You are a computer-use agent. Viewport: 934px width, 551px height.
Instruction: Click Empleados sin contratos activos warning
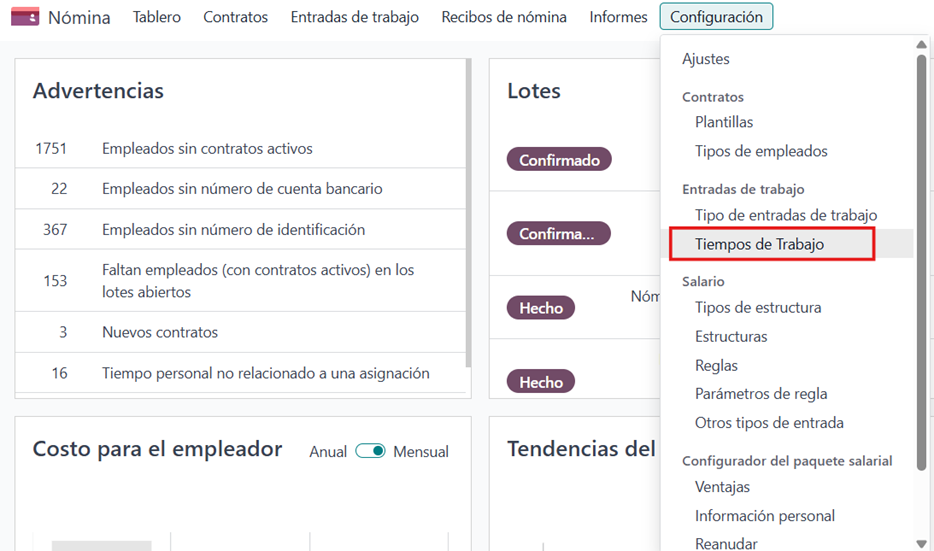(207, 148)
